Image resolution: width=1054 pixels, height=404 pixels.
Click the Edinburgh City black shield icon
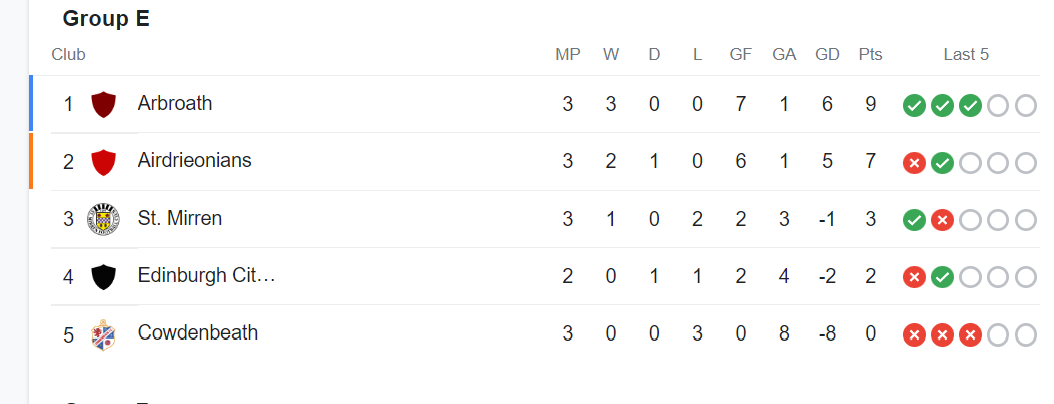tap(104, 276)
